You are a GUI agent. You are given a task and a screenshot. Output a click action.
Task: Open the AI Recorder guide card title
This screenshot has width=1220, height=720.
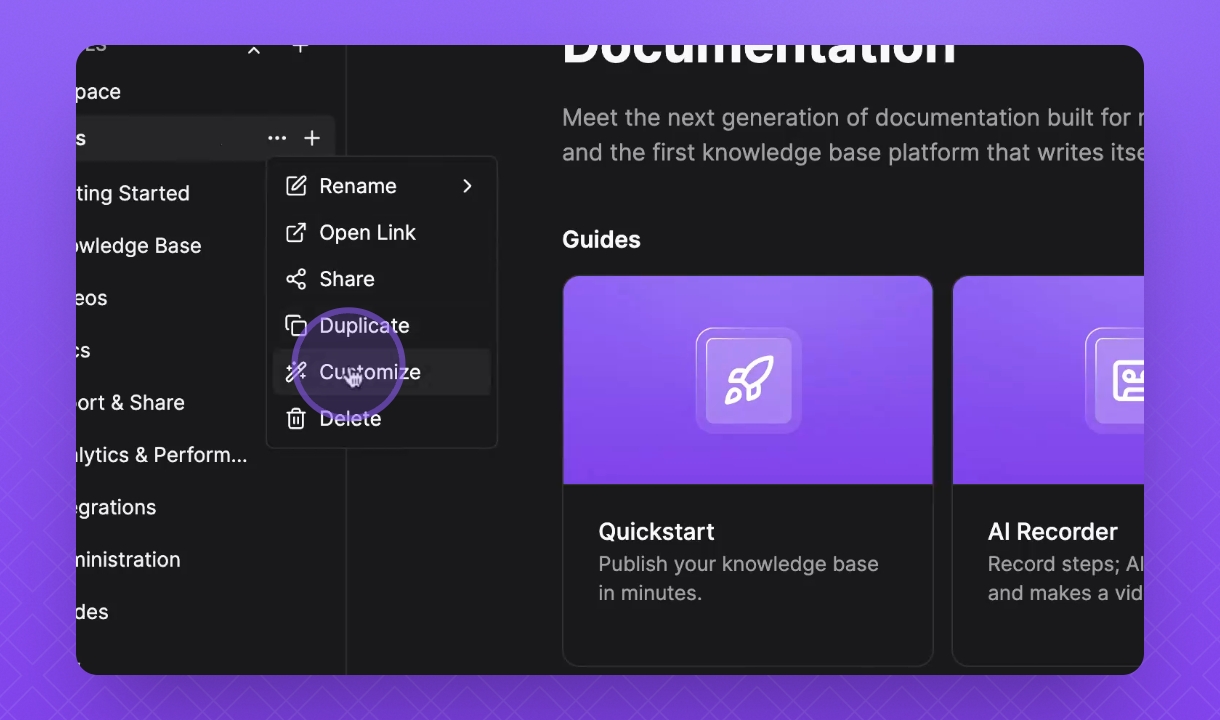(1052, 532)
